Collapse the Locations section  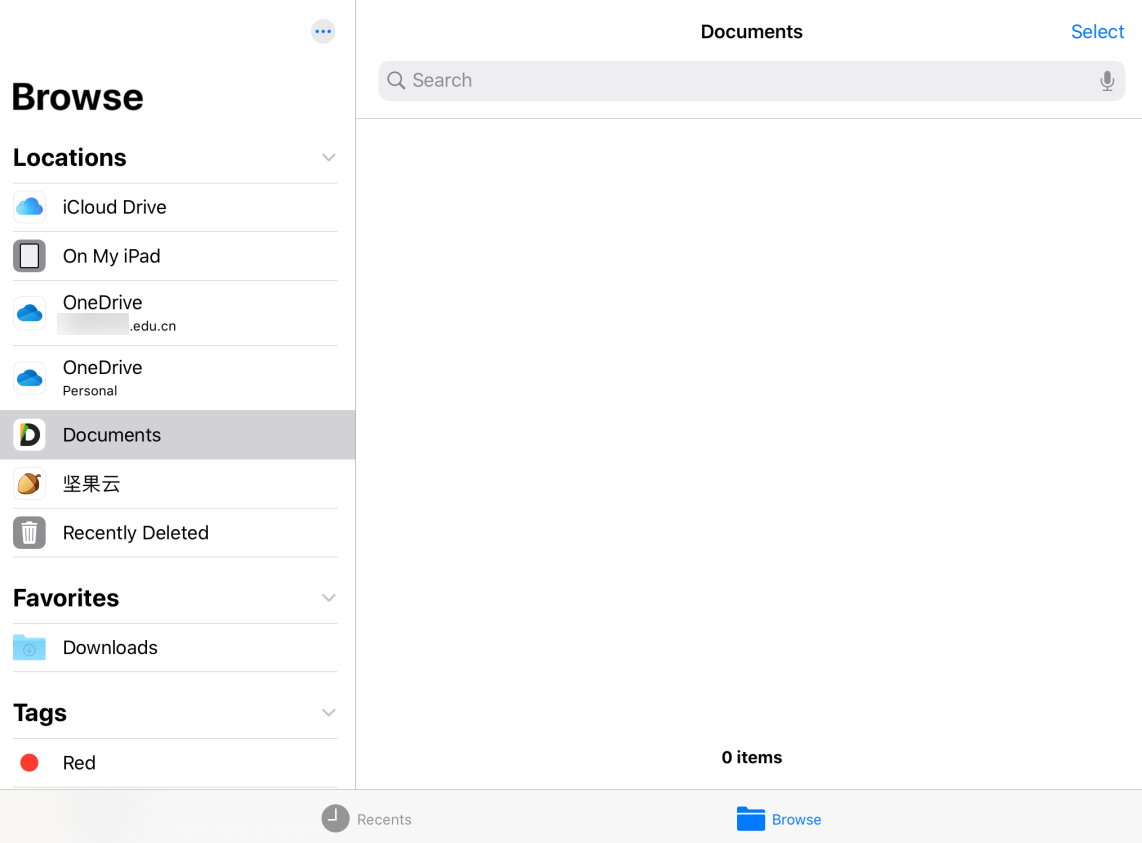point(328,157)
